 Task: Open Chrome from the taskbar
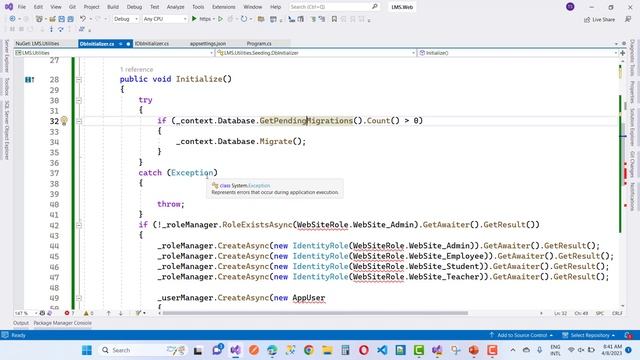tap(309, 350)
